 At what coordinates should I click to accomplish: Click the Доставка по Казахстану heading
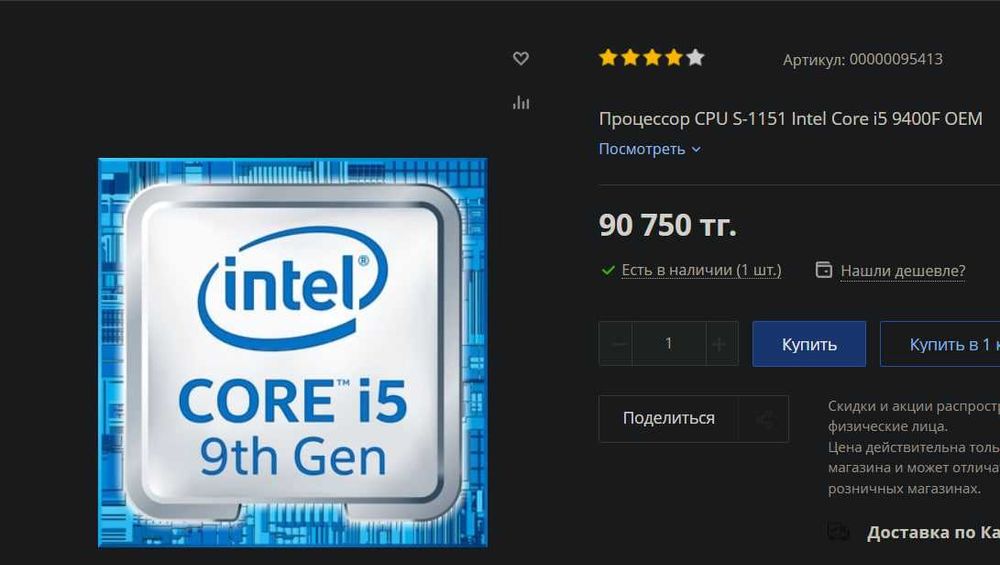pyautogui.click(x=933, y=532)
